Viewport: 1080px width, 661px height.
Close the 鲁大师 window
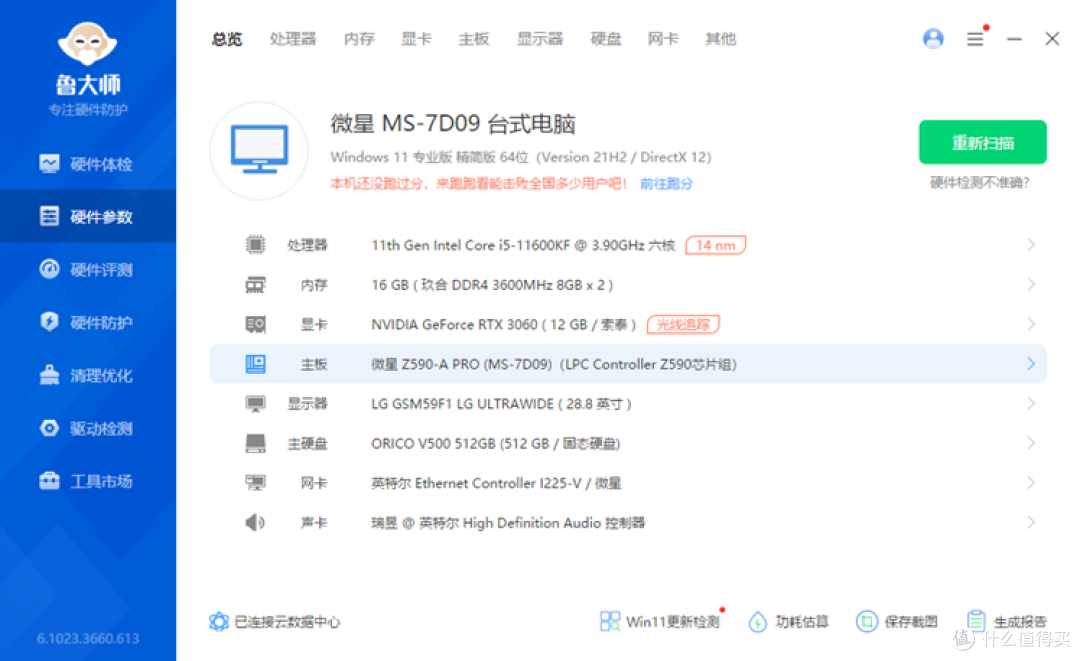(x=1052, y=39)
